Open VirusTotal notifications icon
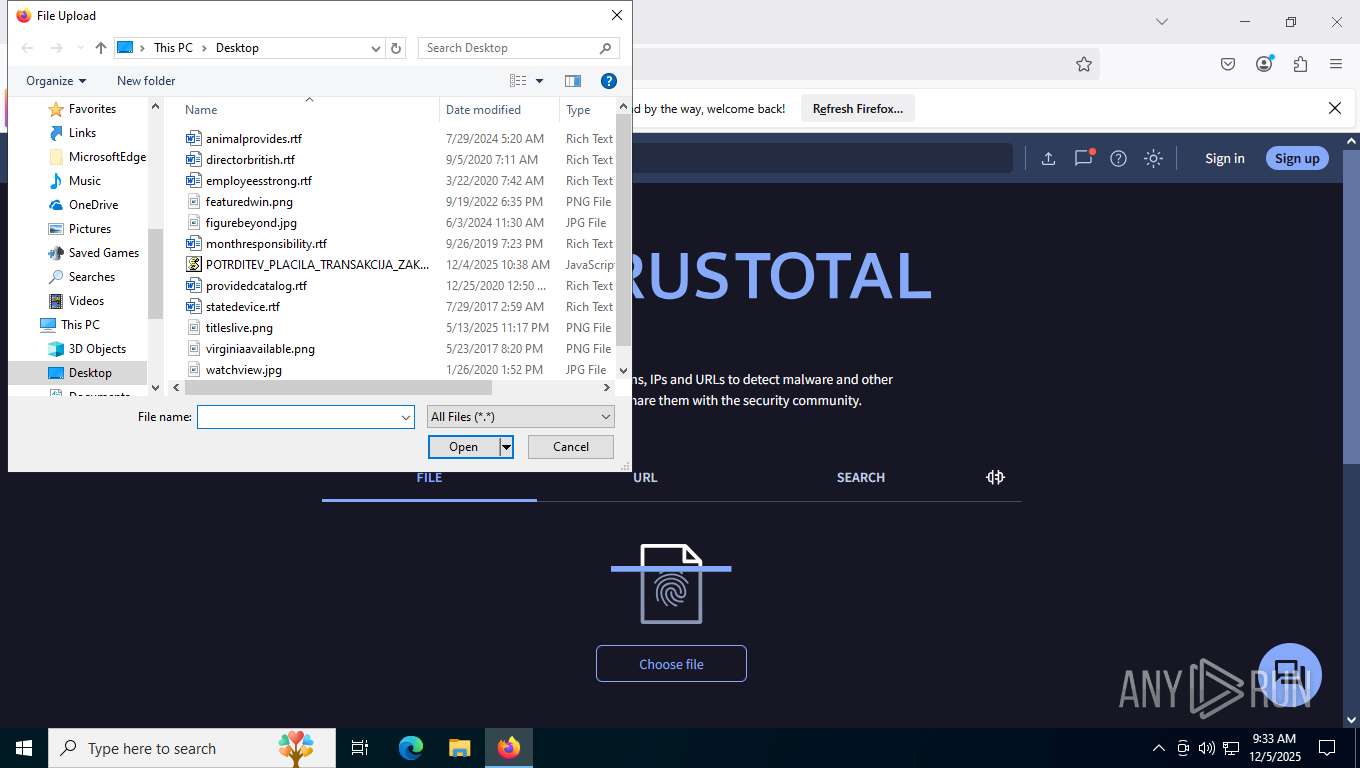The width and height of the screenshot is (1360, 768). coord(1084,158)
